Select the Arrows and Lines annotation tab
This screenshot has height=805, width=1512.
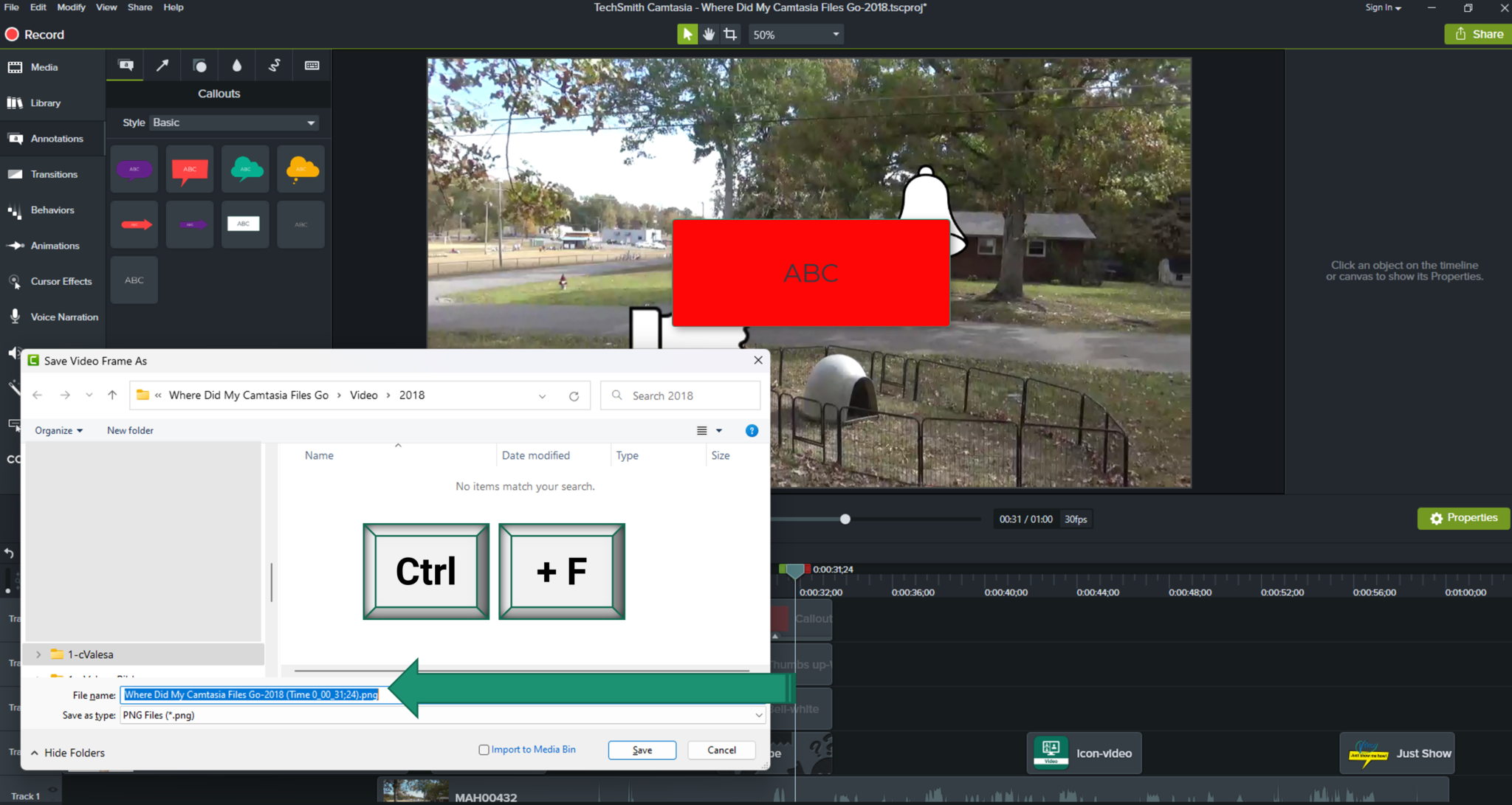(x=162, y=65)
